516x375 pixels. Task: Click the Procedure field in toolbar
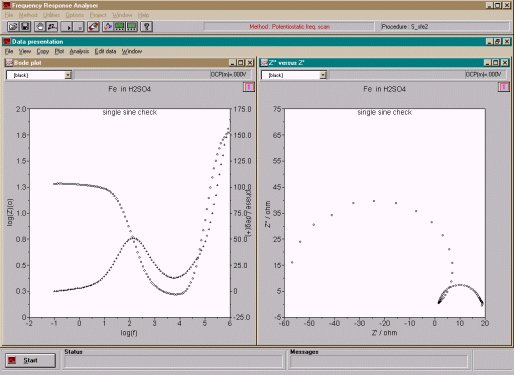444,27
